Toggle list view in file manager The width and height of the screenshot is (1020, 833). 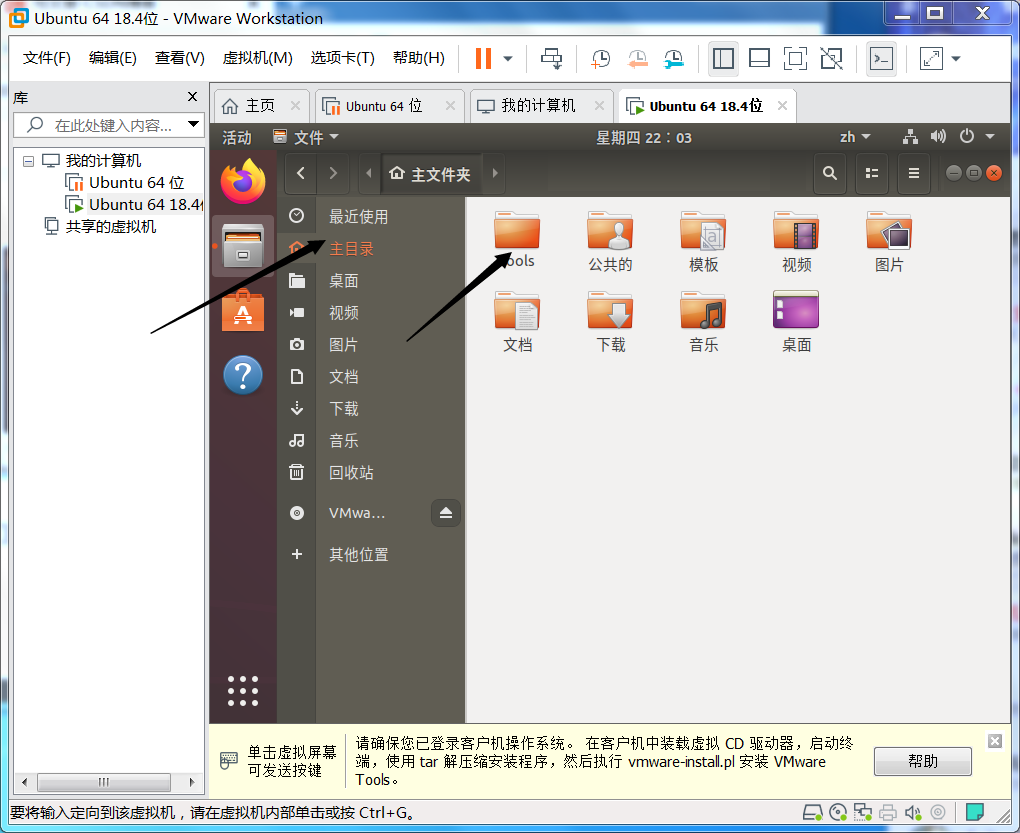pyautogui.click(x=872, y=173)
